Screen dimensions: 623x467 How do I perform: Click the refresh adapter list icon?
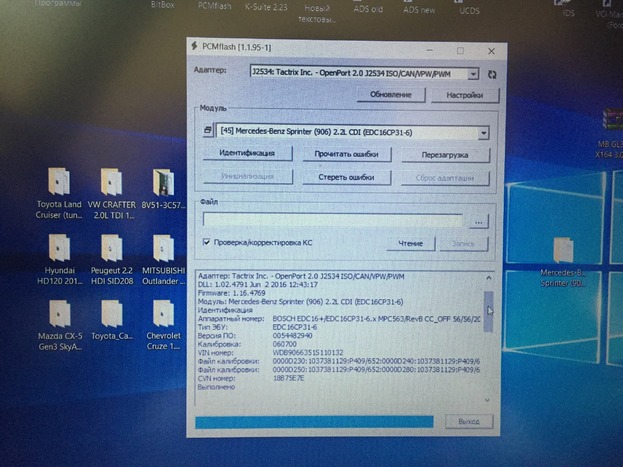489,73
